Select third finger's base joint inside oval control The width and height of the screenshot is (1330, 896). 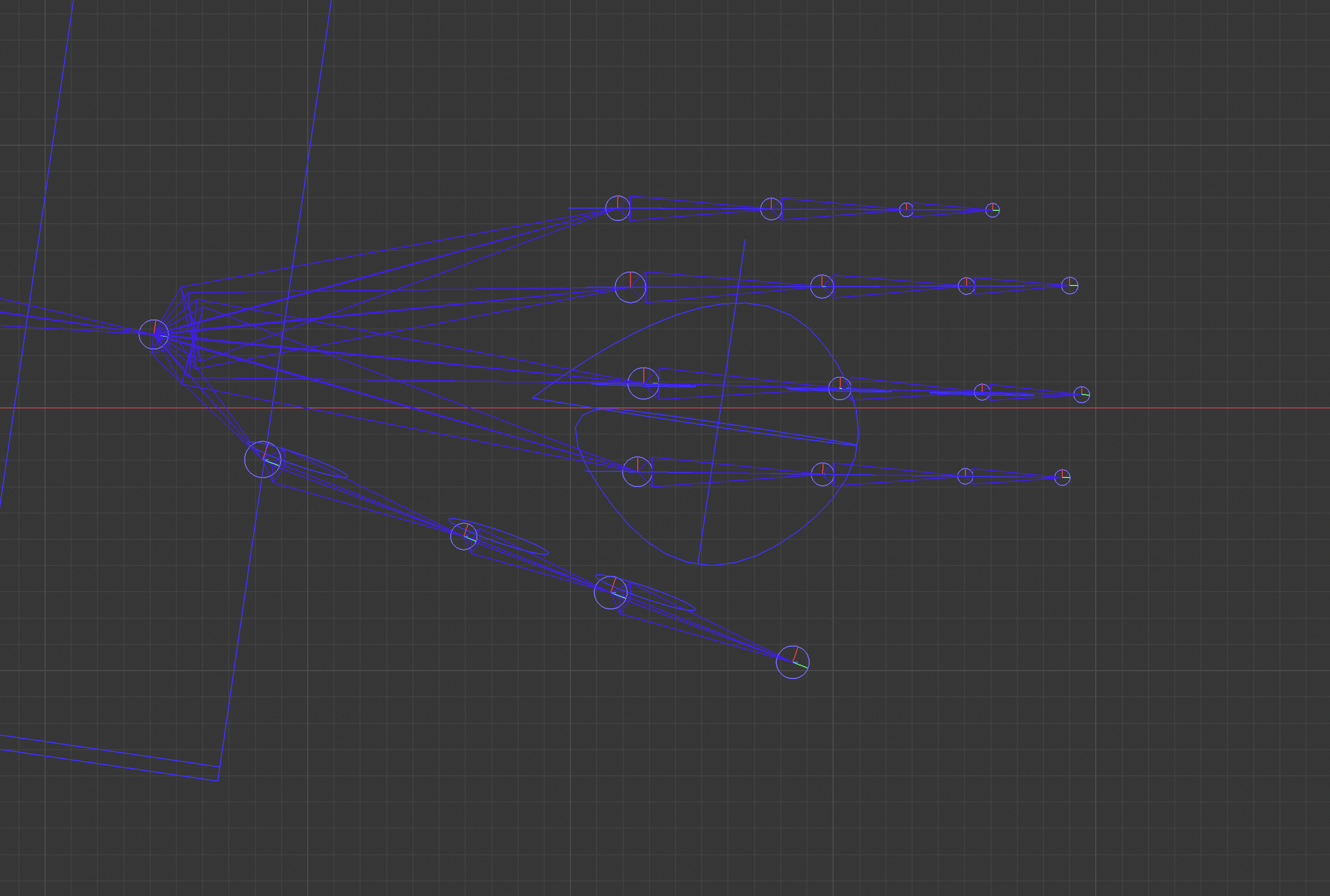click(643, 383)
